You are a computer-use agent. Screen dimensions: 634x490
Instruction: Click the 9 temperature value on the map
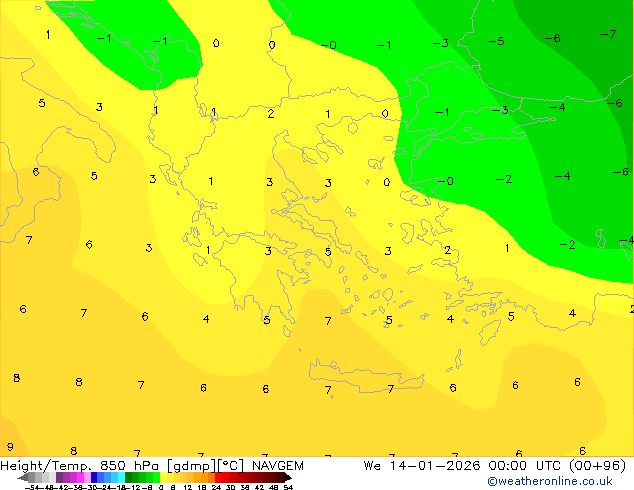pos(10,447)
